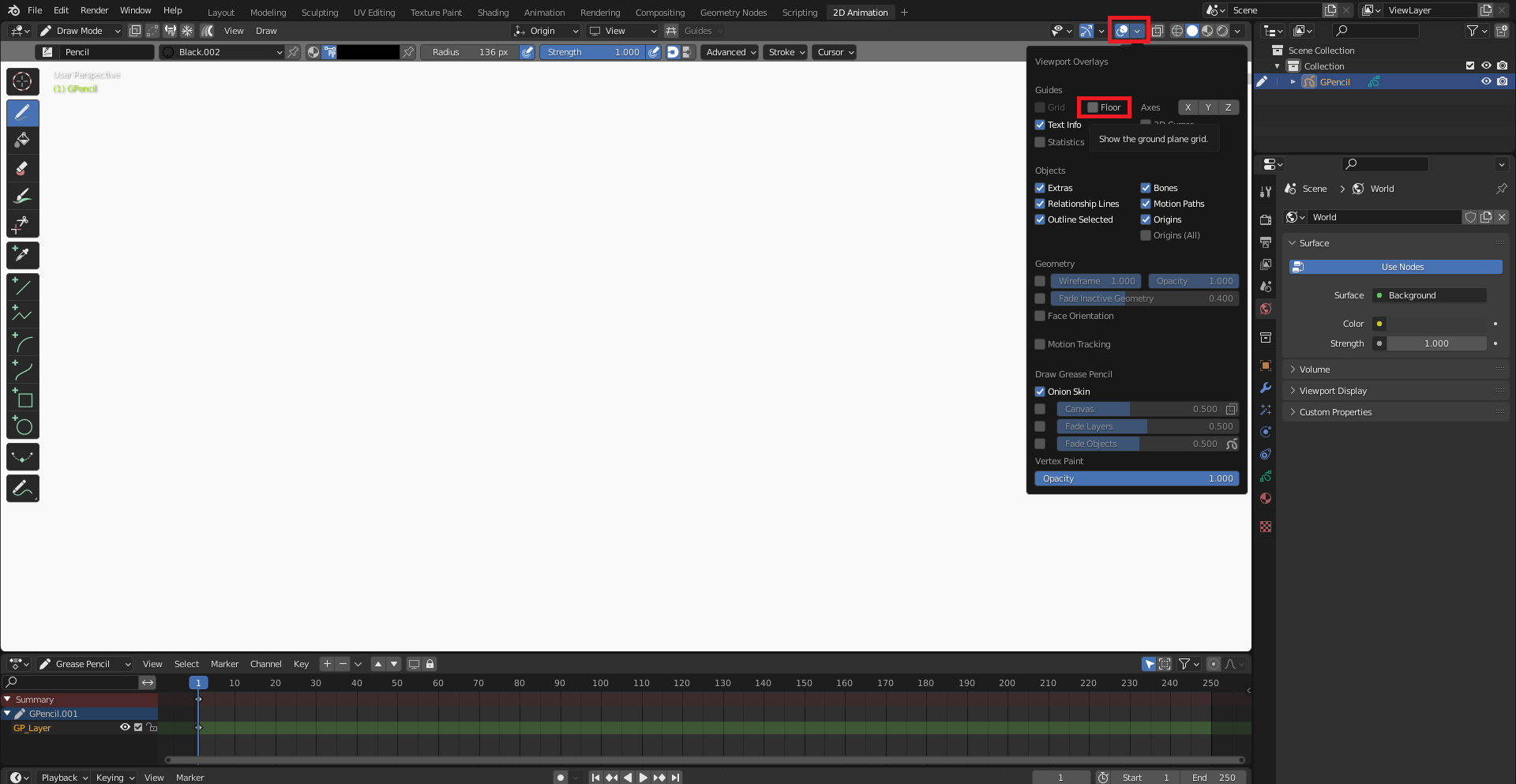Screen dimensions: 1516x784
Task: Switch to the Compositing workspace tab
Action: pos(659,12)
